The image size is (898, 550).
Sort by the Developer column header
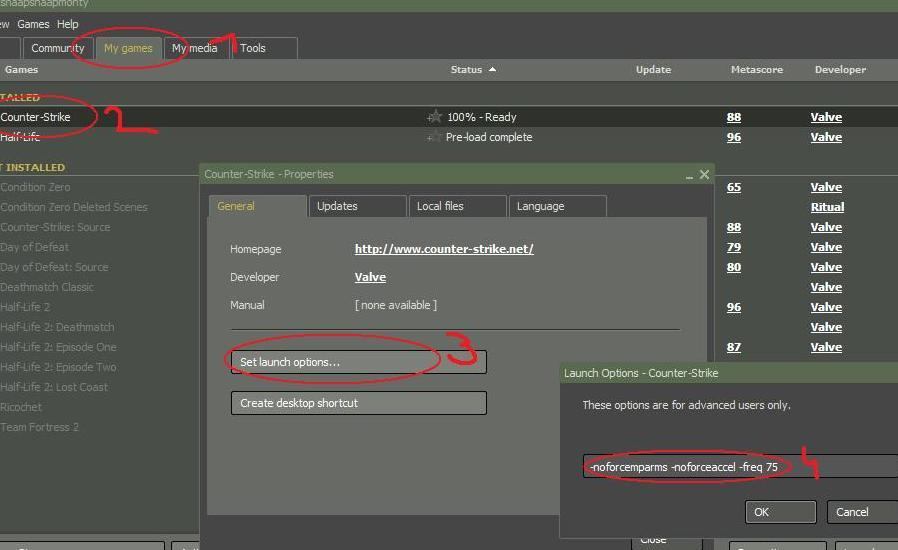(840, 69)
